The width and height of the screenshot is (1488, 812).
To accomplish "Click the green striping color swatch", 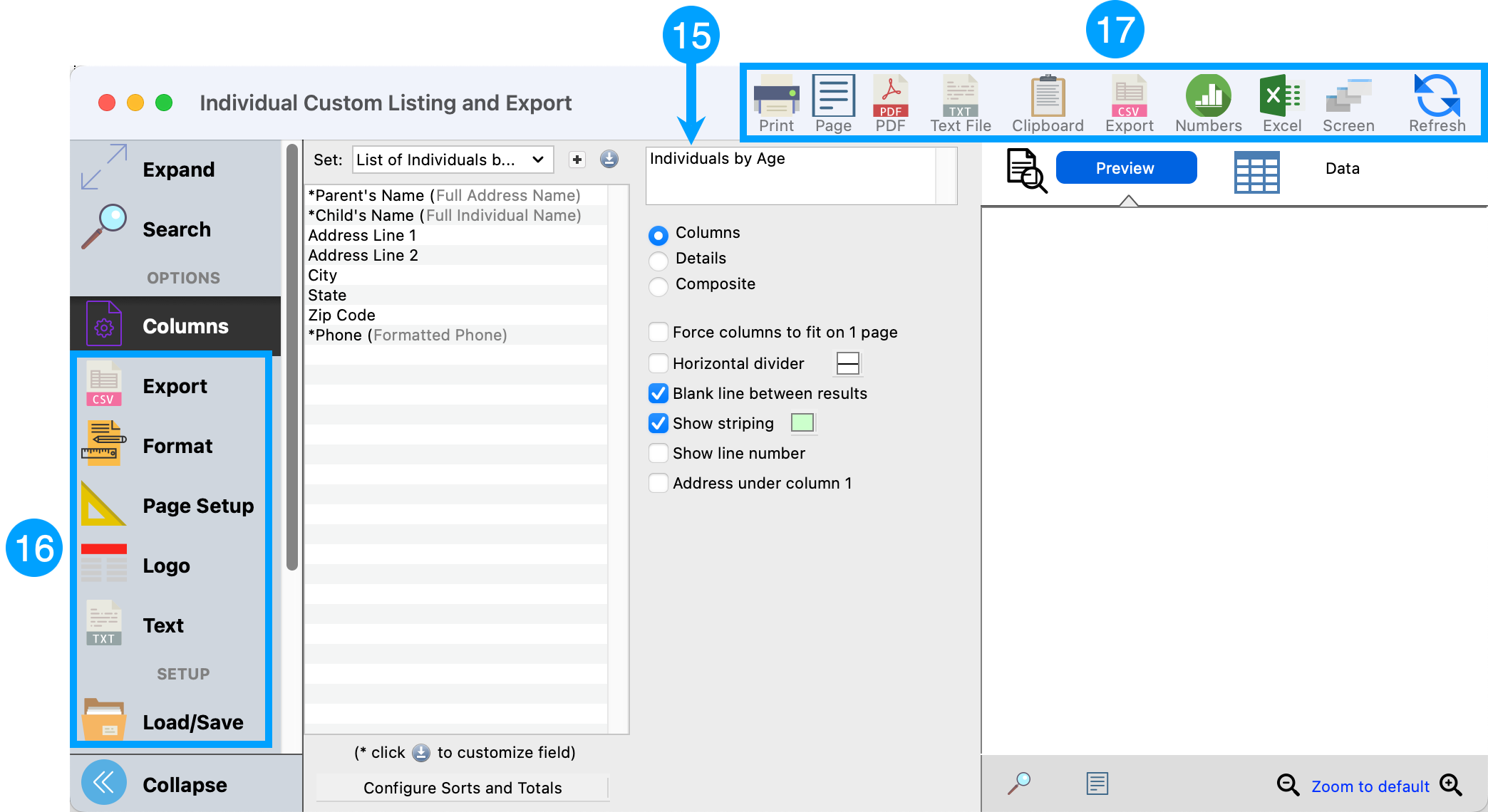I will (802, 423).
